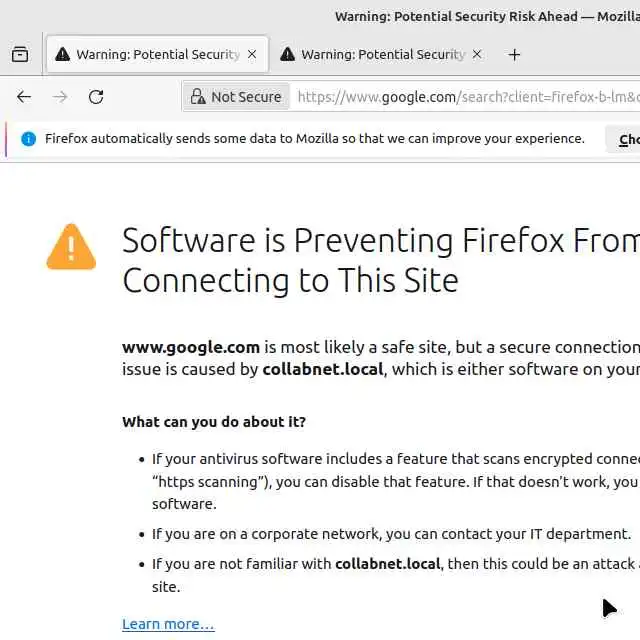Screen dimensions: 640x640
Task: Open a new tab with plus icon
Action: pos(514,55)
